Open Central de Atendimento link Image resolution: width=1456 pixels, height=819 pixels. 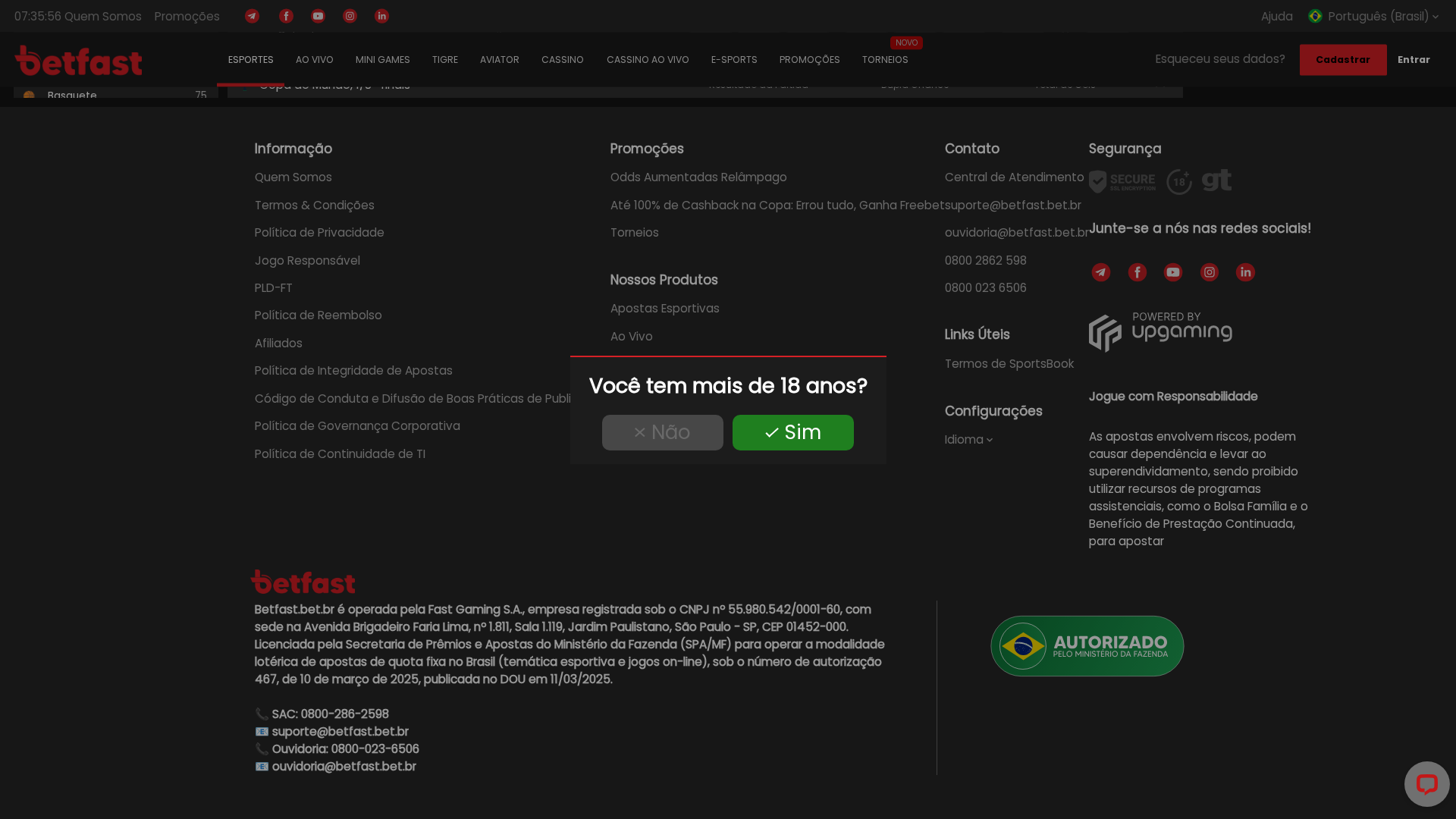[x=1015, y=177]
